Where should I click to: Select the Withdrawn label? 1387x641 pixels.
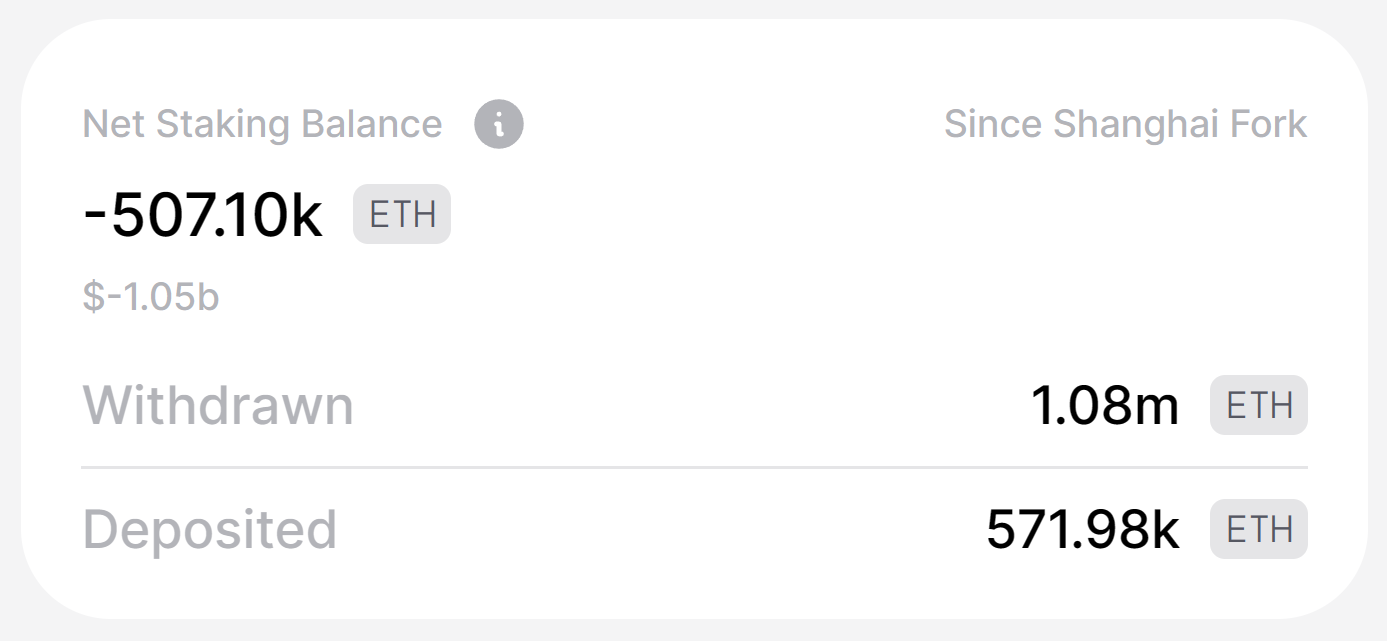218,406
